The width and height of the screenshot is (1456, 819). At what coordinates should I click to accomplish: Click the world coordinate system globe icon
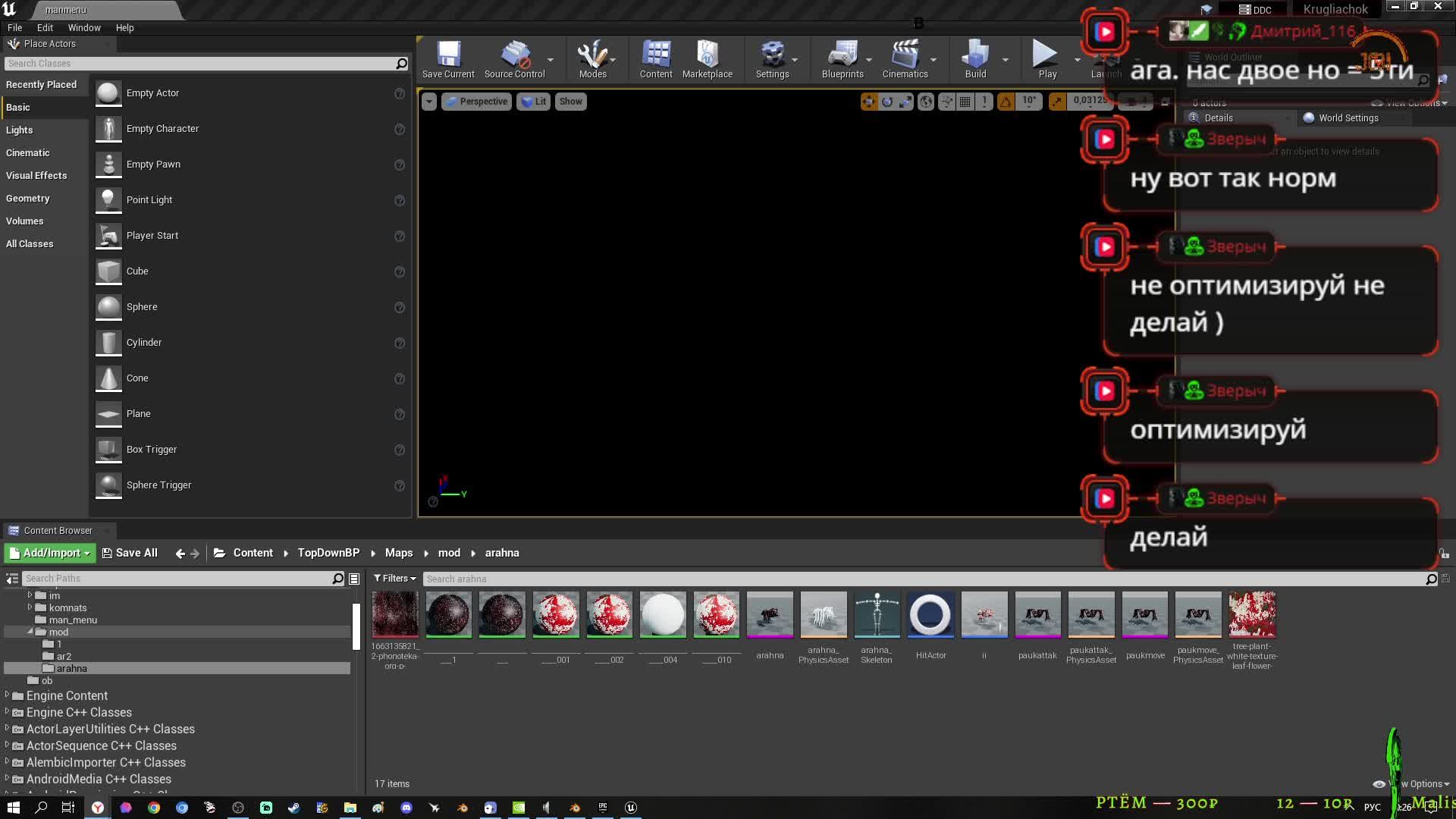coord(926,102)
